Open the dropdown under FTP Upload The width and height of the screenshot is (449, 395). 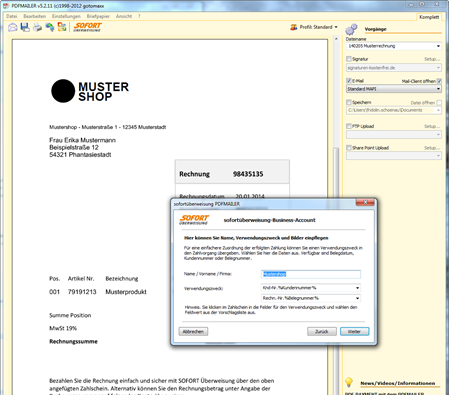pos(438,134)
